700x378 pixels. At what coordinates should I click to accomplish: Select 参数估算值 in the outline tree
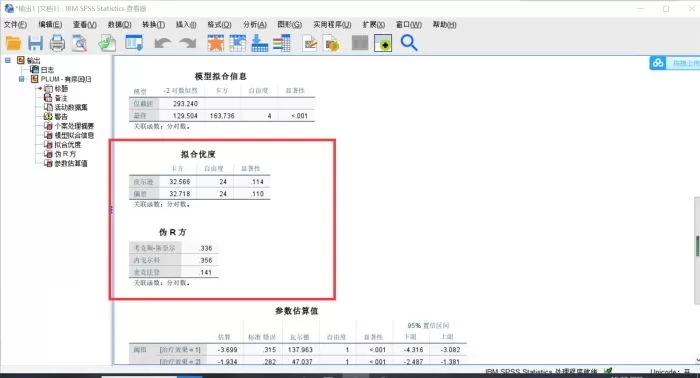pyautogui.click(x=71, y=163)
